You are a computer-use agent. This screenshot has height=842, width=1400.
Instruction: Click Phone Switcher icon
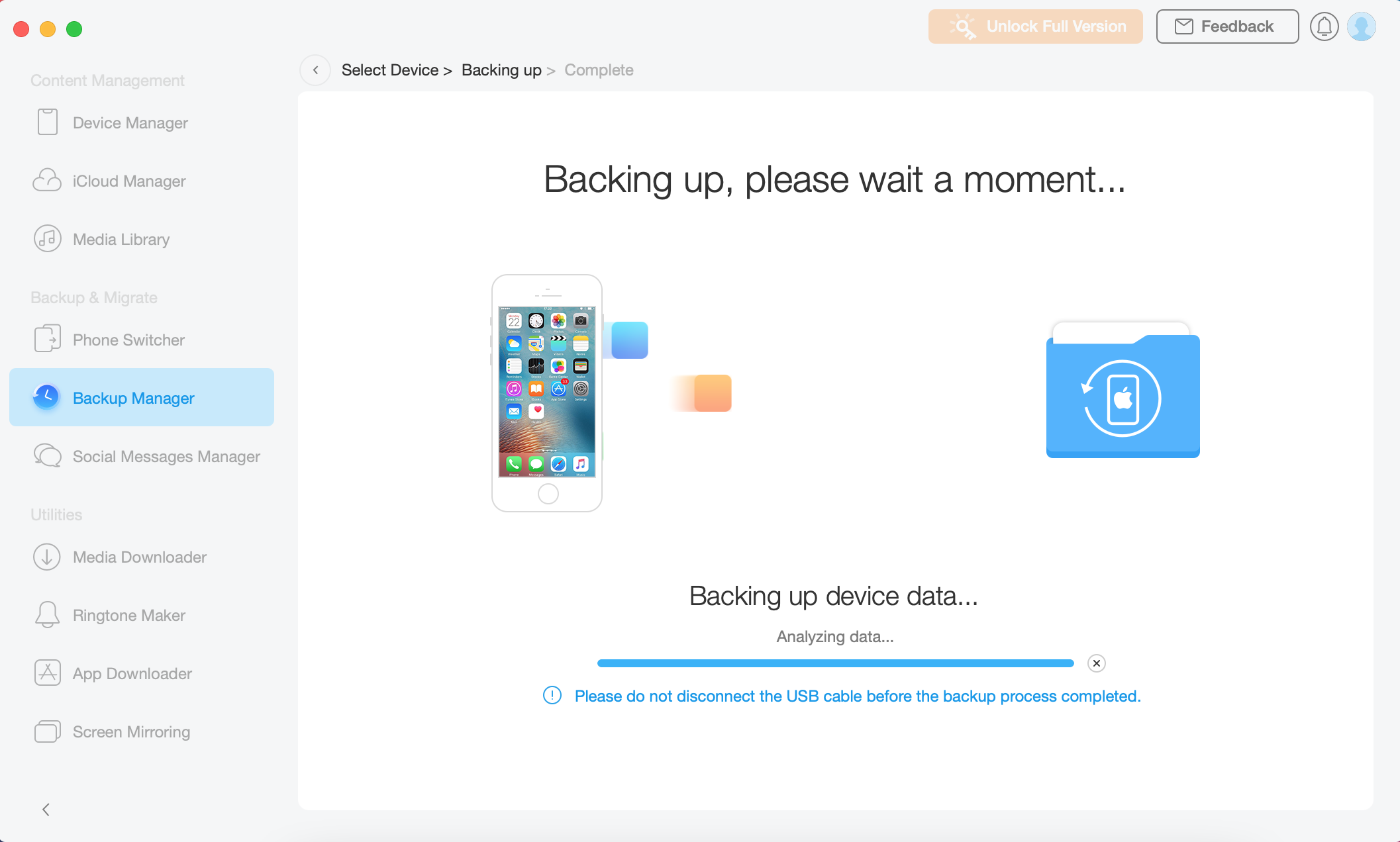point(47,340)
